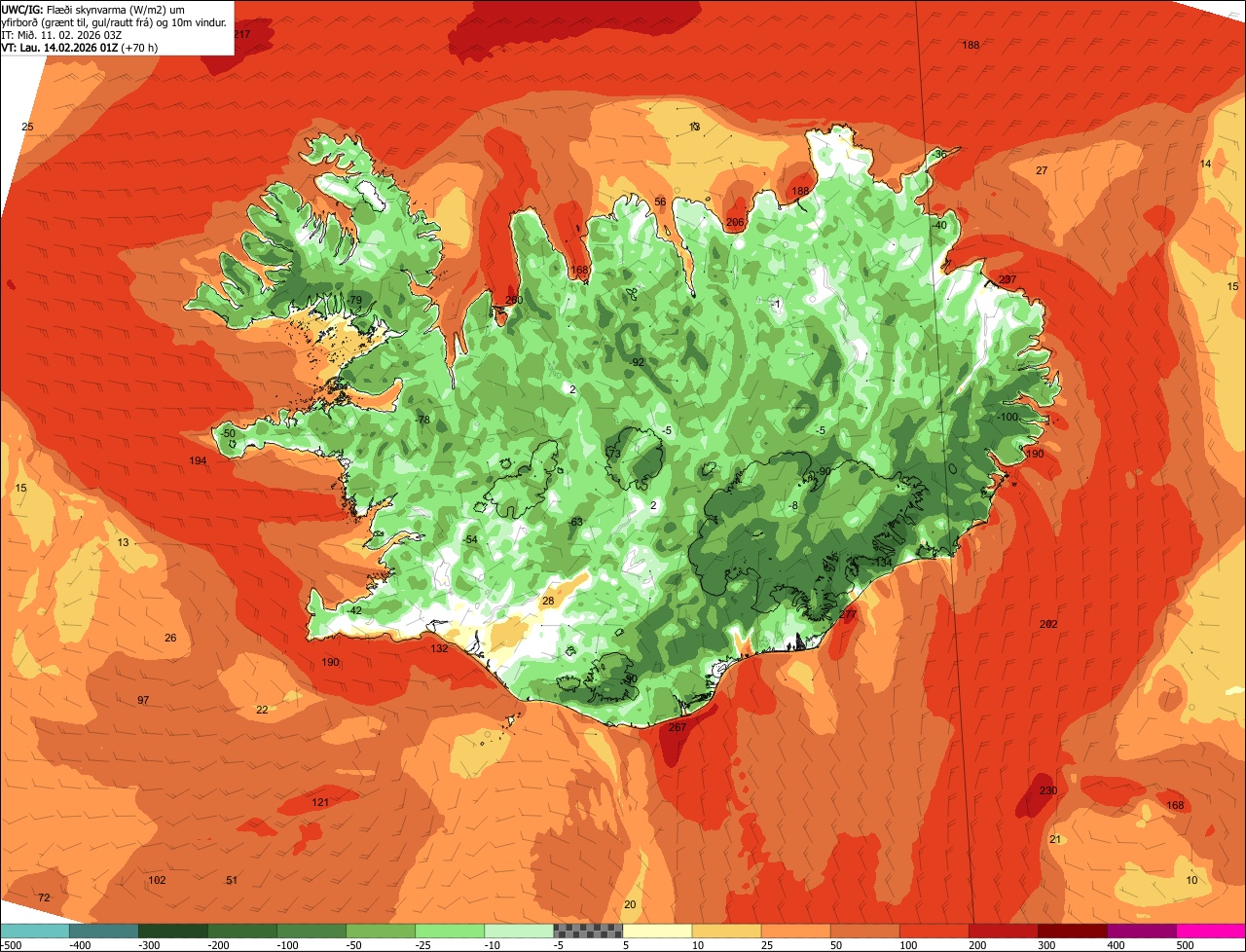Select the map value '78' in western Iceland
The image size is (1246, 952).
point(423,420)
